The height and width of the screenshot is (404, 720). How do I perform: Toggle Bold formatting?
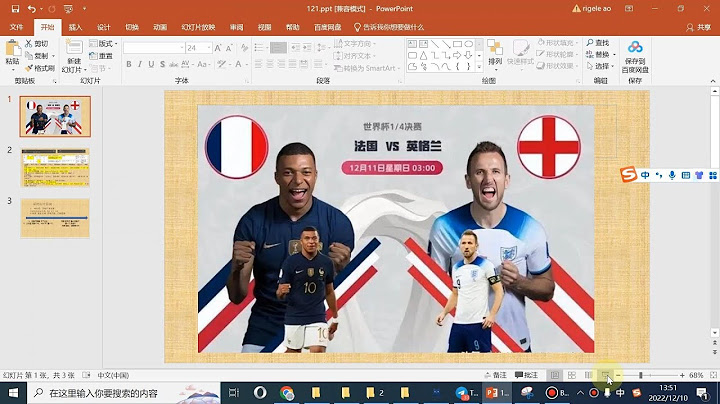[129, 64]
